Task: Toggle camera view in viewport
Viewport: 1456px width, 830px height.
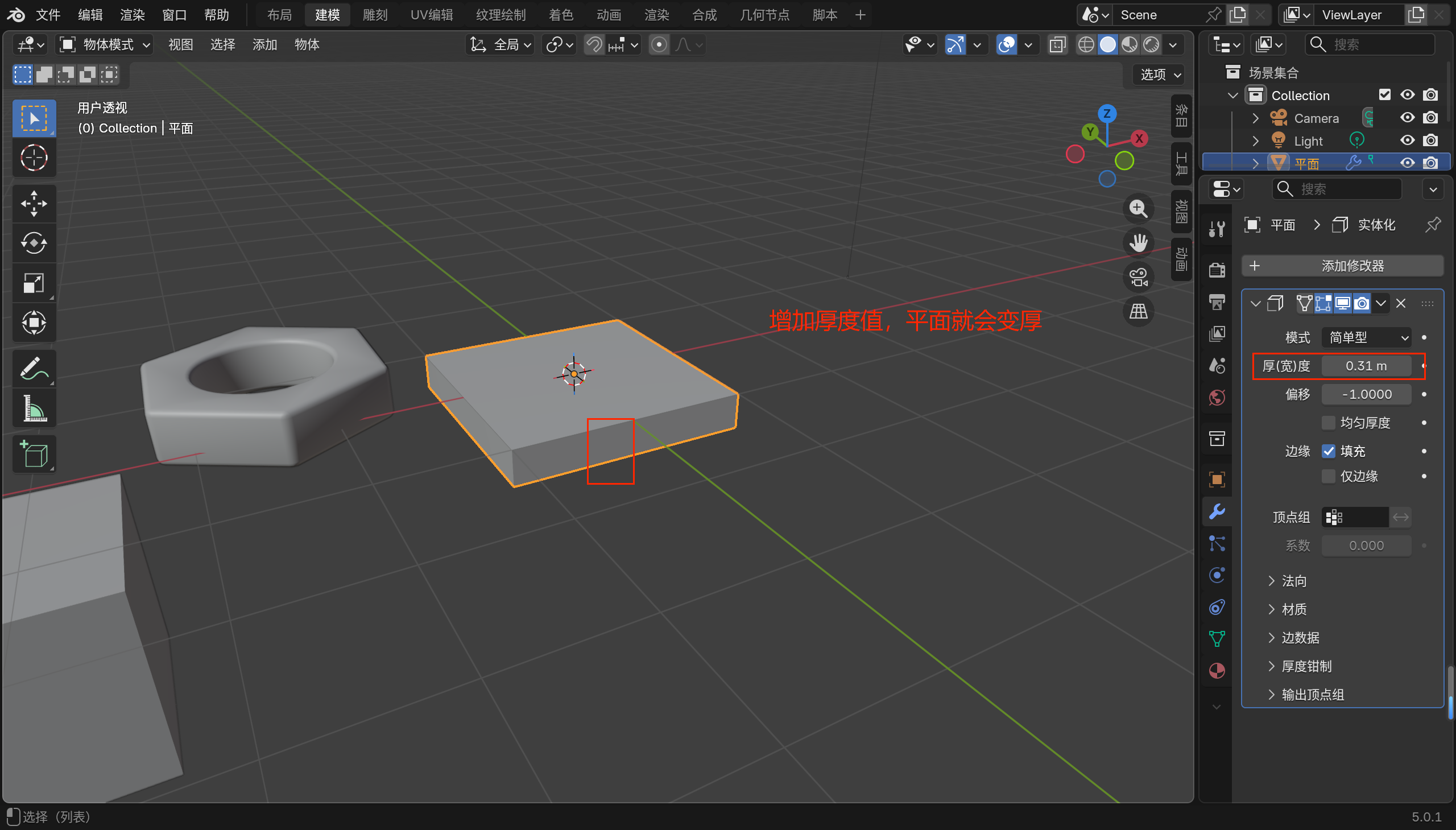Action: click(1138, 278)
